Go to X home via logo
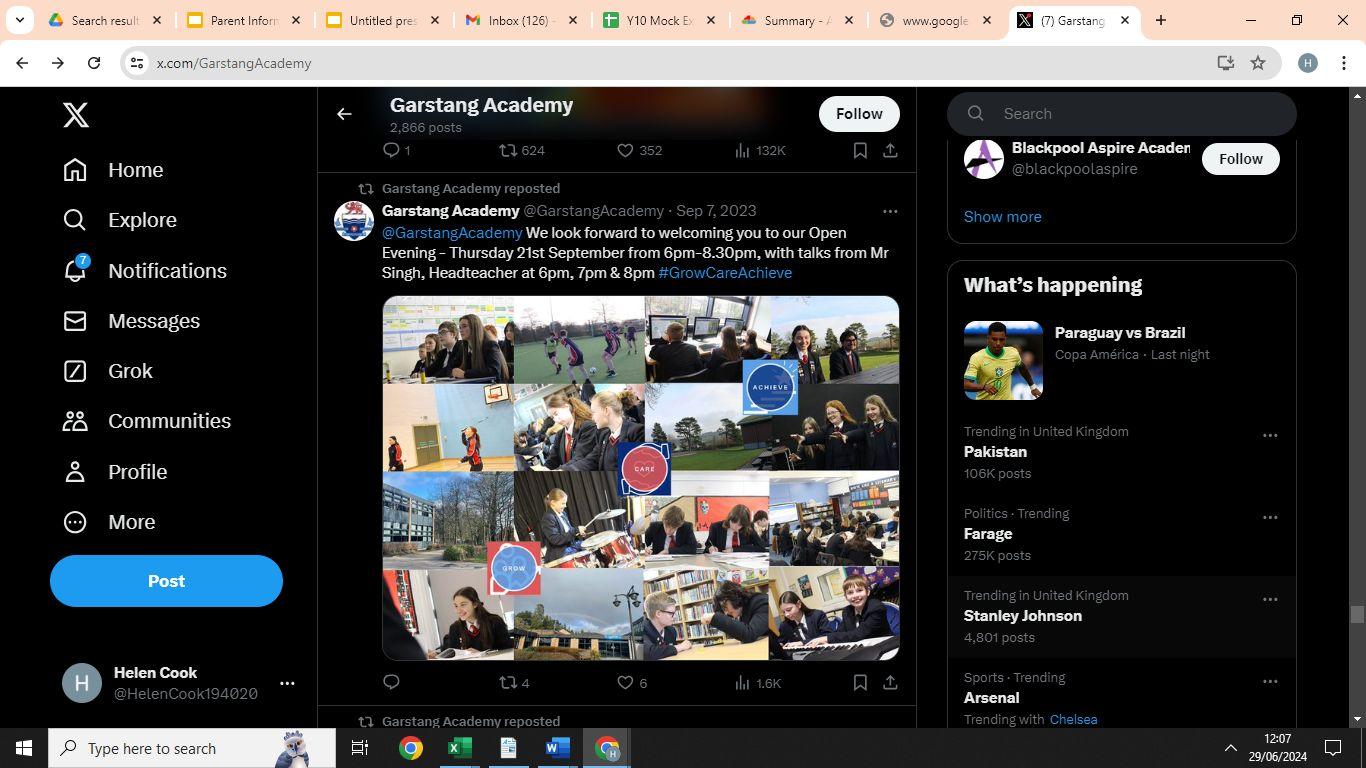 coord(76,115)
